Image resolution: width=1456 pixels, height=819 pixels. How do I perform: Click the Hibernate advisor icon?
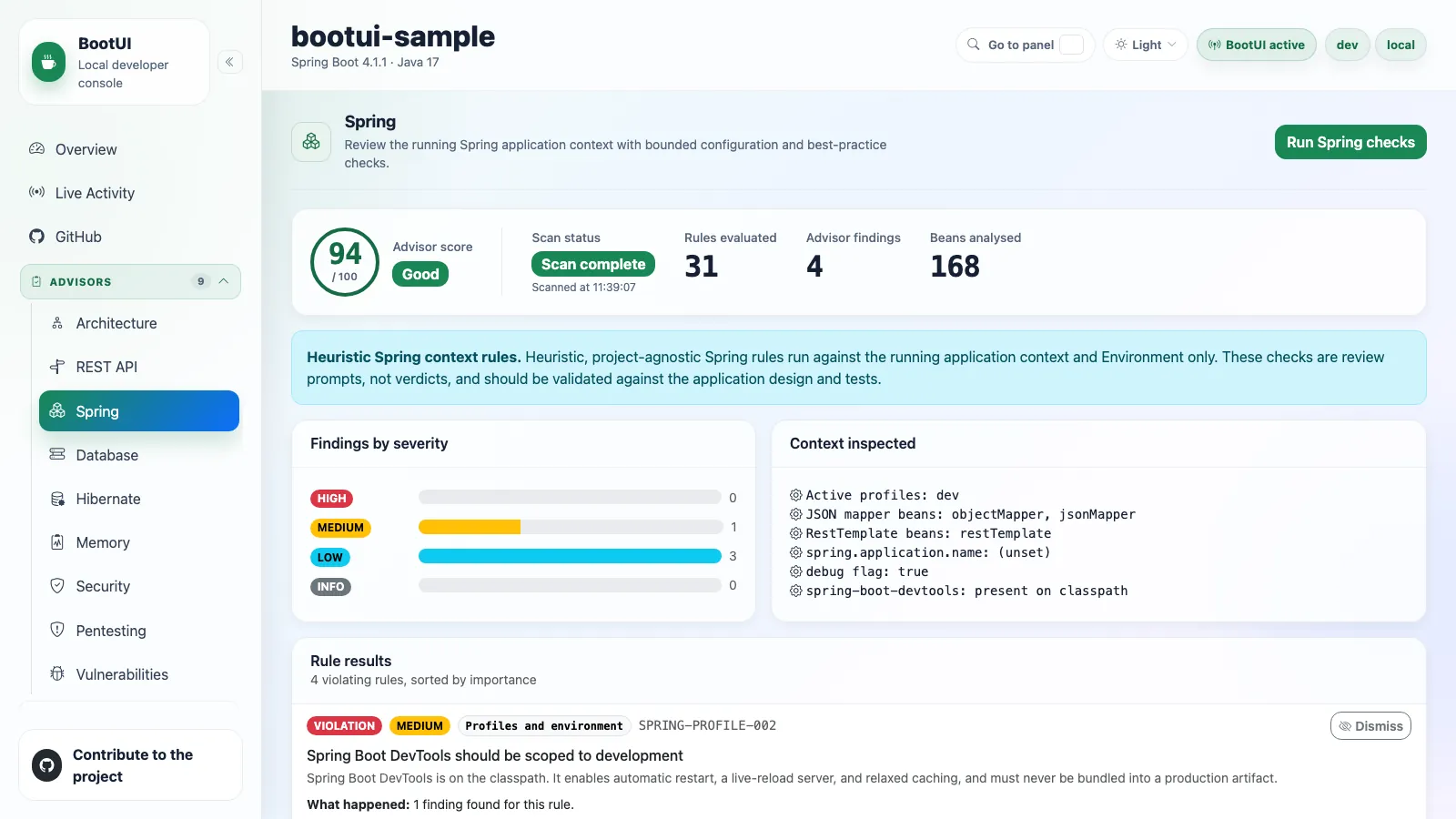click(x=57, y=499)
